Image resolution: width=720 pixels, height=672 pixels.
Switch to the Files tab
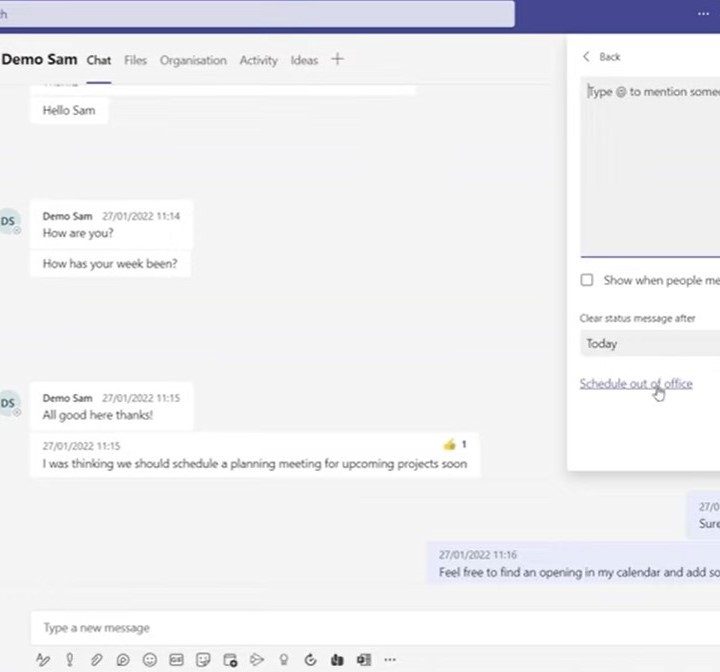tap(135, 60)
